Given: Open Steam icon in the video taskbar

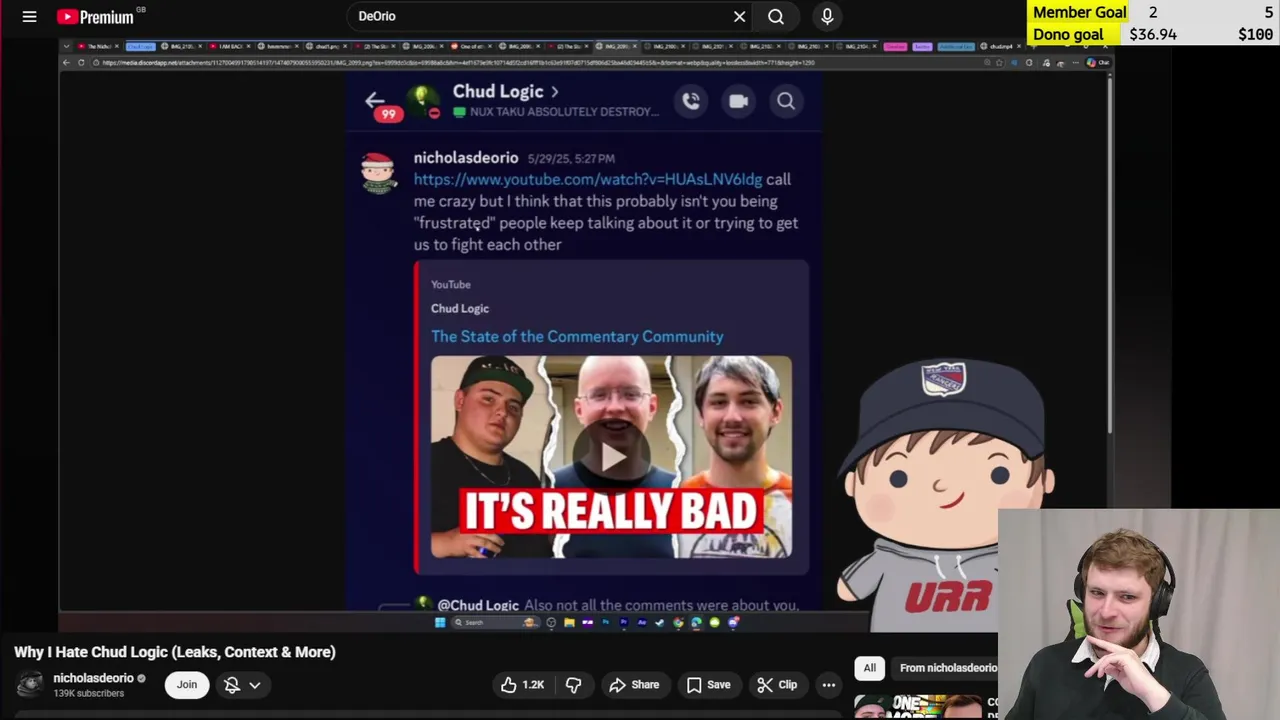Looking at the screenshot, I should click(660, 622).
